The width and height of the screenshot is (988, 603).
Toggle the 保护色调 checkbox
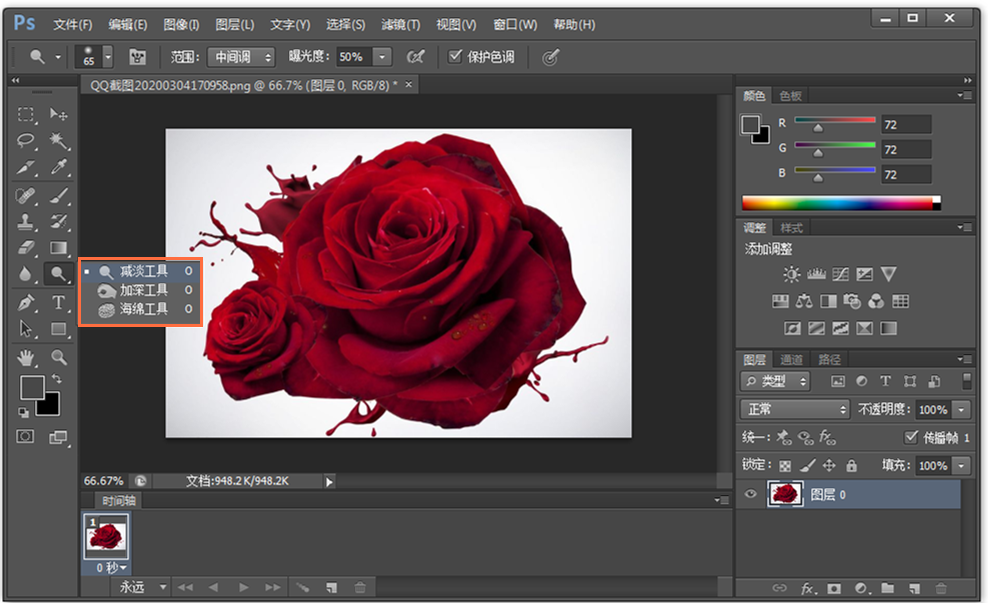pyautogui.click(x=456, y=57)
